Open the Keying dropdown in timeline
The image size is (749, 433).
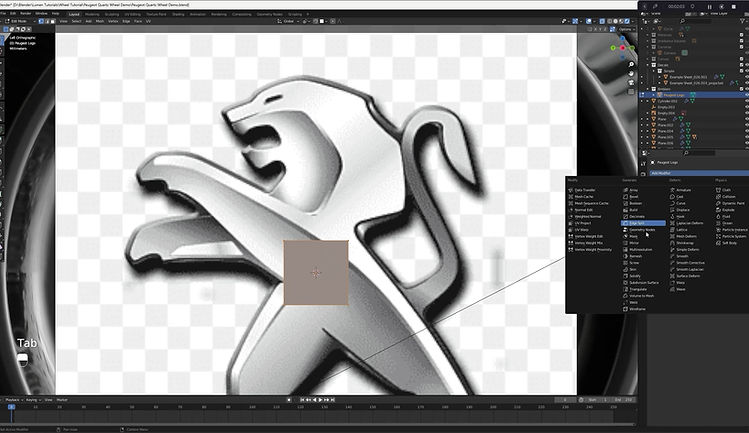(x=33, y=400)
